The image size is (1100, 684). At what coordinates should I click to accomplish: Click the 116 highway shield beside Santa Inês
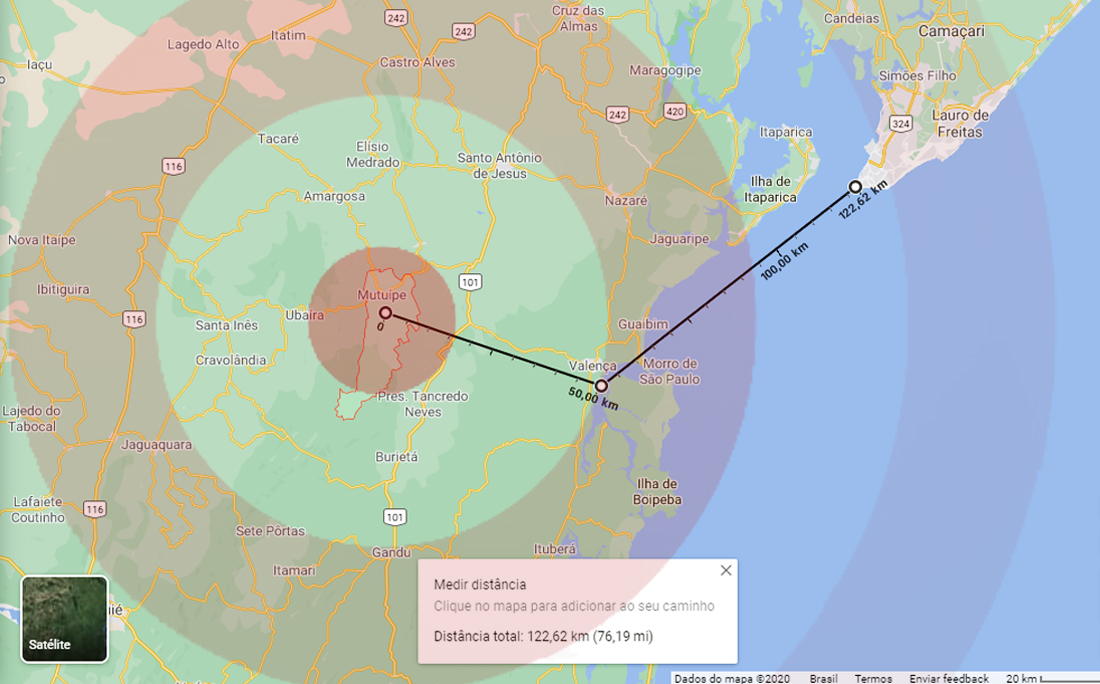[x=134, y=319]
